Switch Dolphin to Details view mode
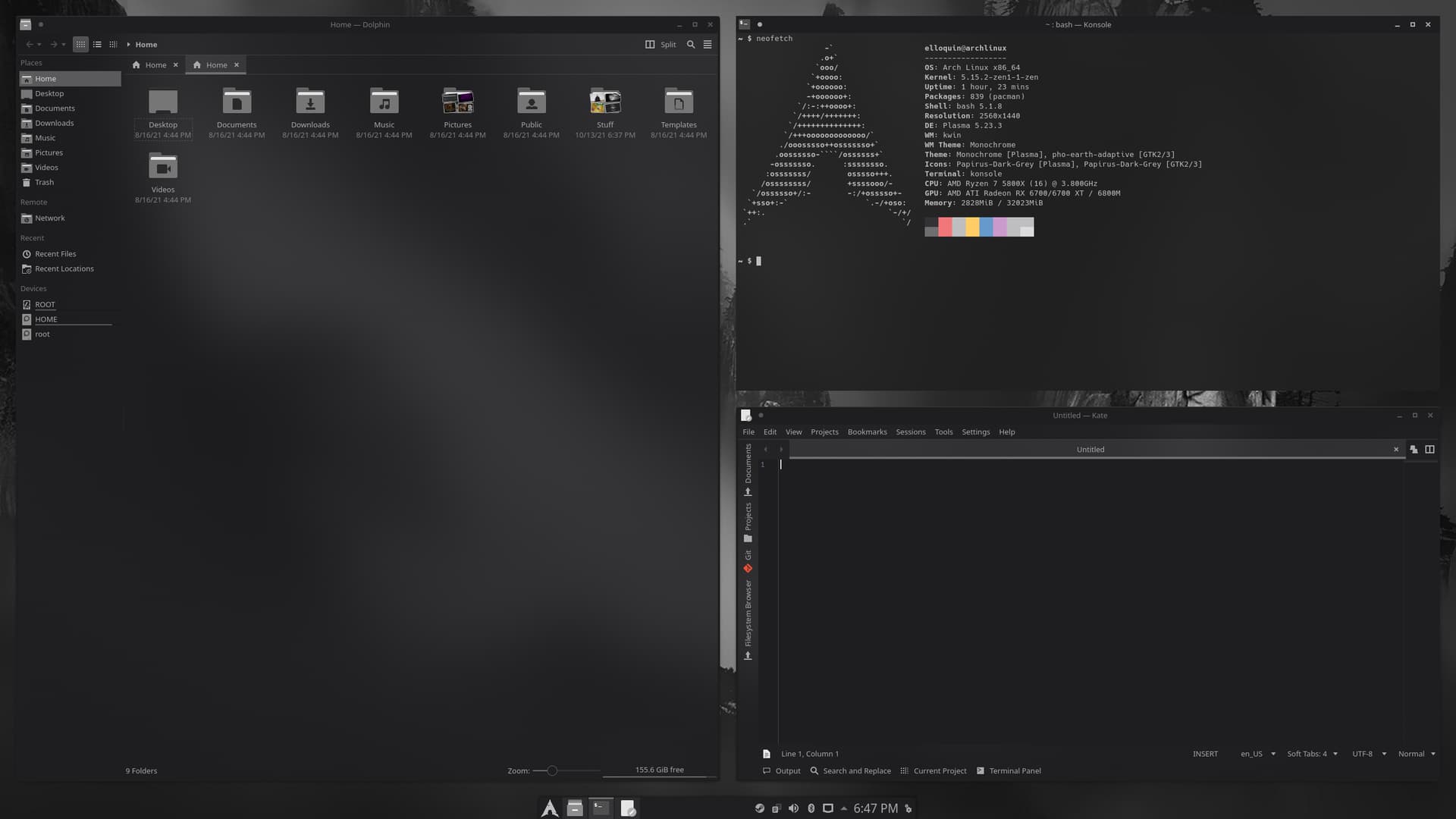The image size is (1456, 819). pos(113,45)
